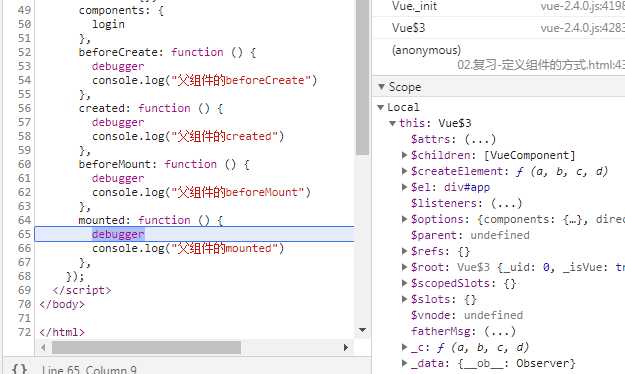The height and width of the screenshot is (374, 625).
Task: Collapse the Scope section
Action: pyautogui.click(x=381, y=87)
